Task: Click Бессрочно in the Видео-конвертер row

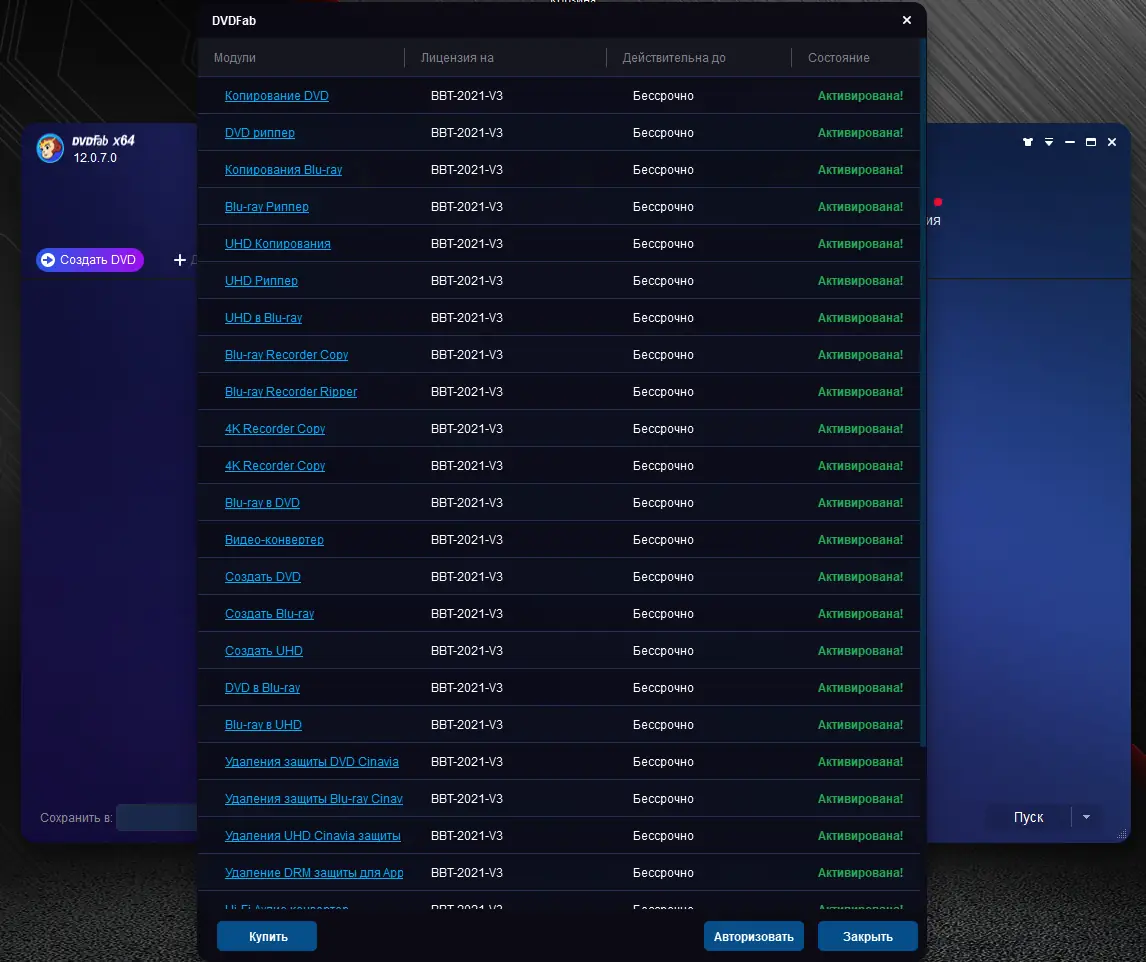Action: 663,539
